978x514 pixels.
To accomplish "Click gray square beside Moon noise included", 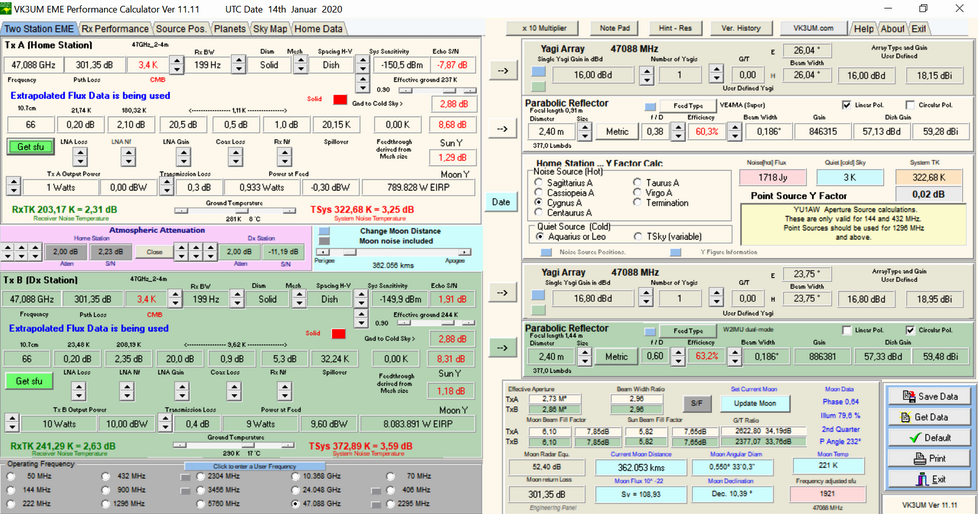I will pyautogui.click(x=324, y=241).
